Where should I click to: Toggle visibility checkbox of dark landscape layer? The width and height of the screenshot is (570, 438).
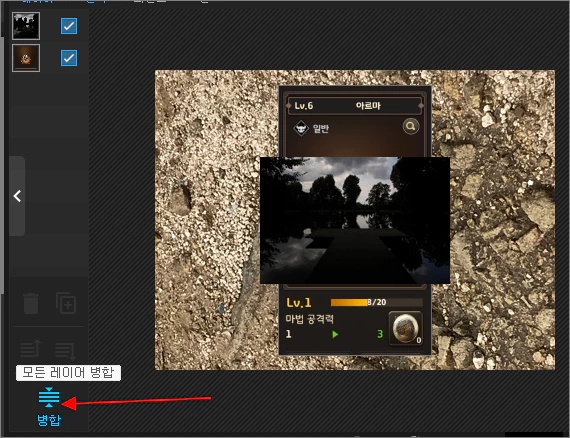click(69, 26)
